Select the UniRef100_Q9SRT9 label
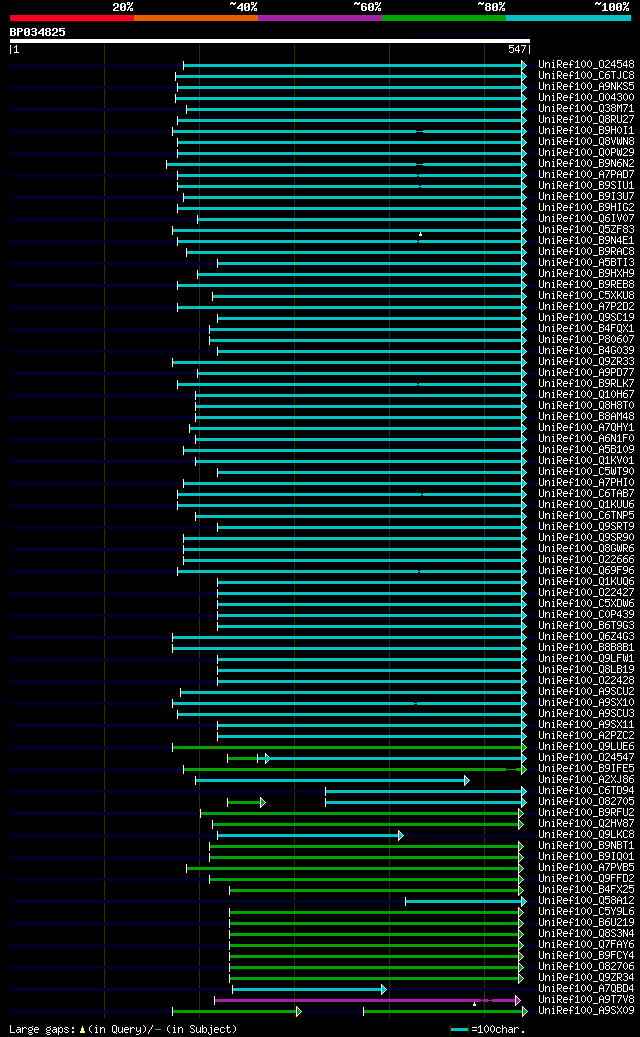Screen dimensions: 640x1037 (x=586, y=527)
